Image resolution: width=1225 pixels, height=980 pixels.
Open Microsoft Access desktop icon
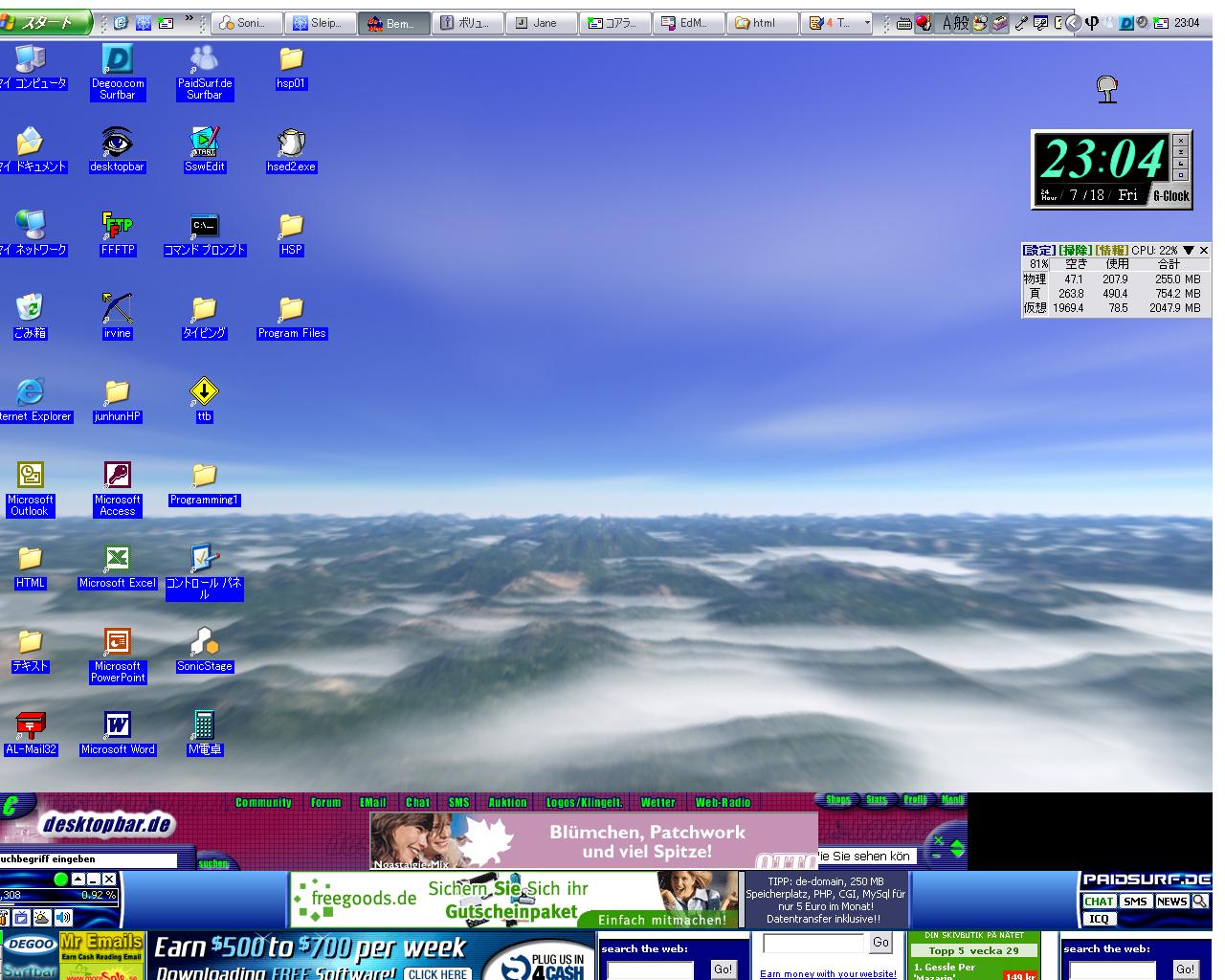tap(117, 488)
